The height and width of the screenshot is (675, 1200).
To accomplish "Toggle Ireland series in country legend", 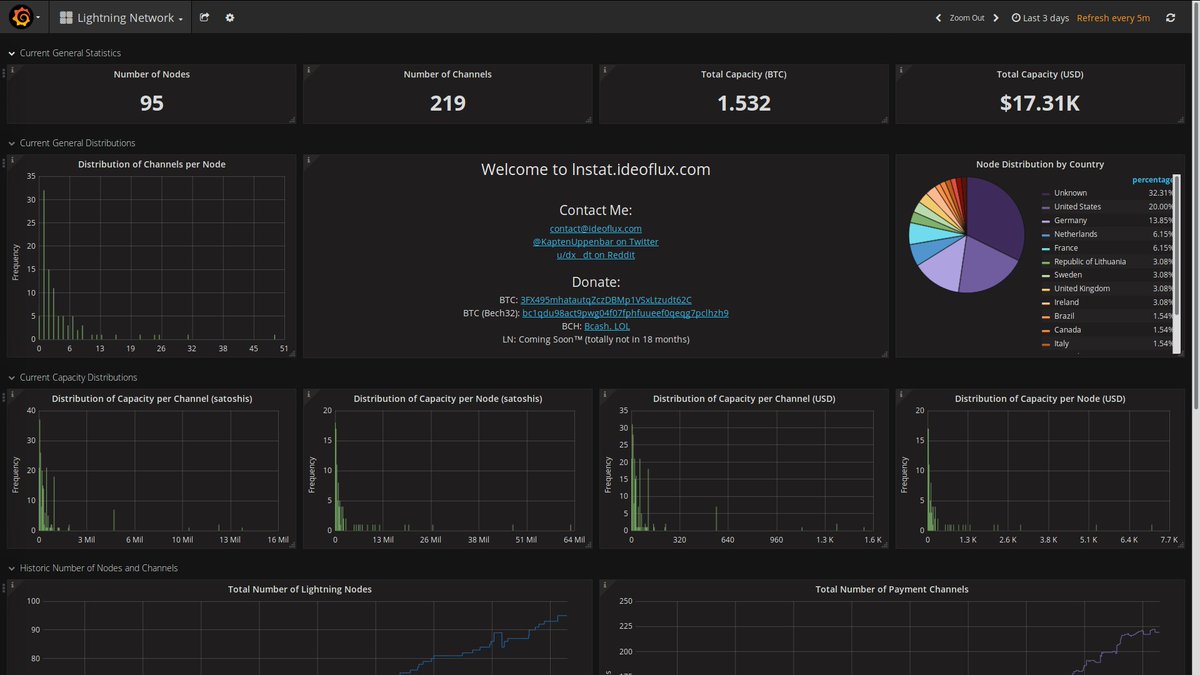I will 1066,303.
